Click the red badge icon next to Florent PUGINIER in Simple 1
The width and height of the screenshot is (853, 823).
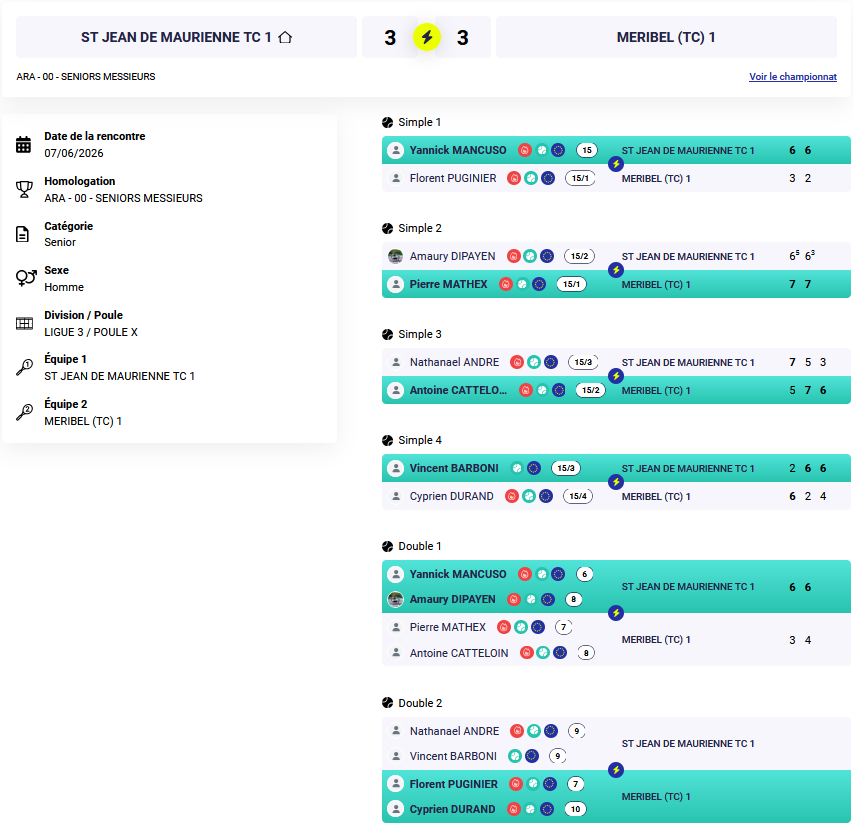point(514,178)
